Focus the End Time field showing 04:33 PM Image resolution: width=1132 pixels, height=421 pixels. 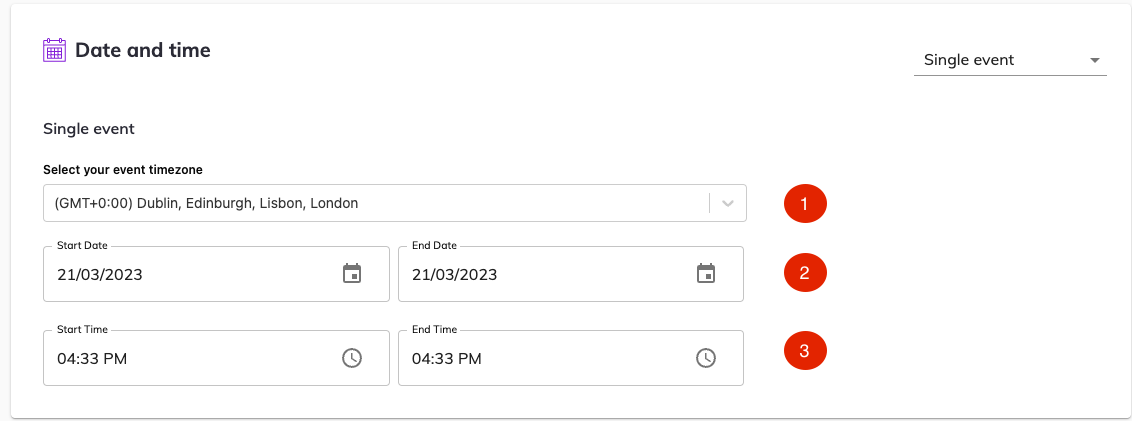pos(571,357)
